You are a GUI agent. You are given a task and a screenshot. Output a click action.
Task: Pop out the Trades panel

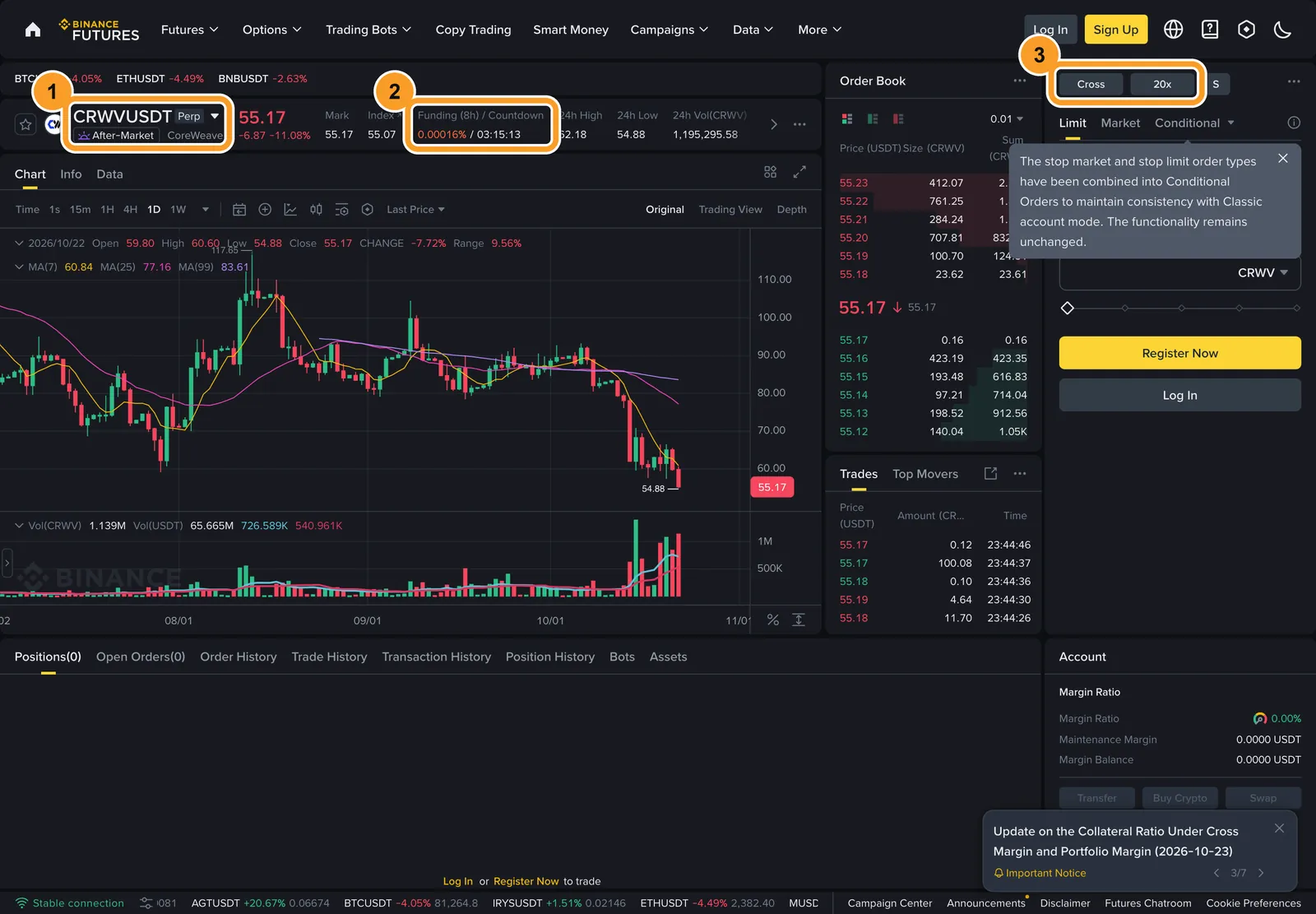tap(990, 473)
